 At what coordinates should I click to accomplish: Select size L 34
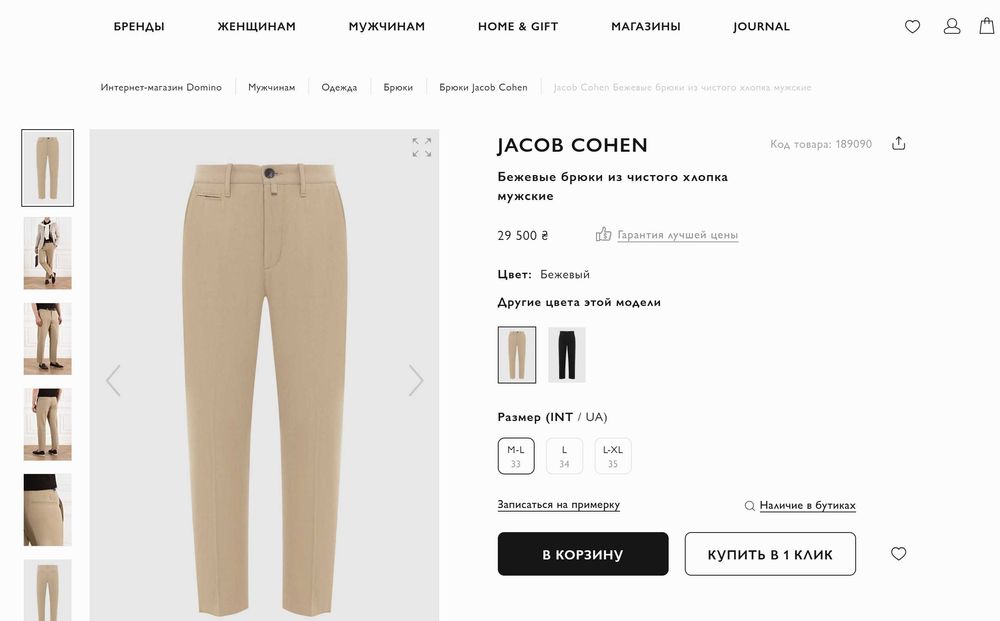564,456
